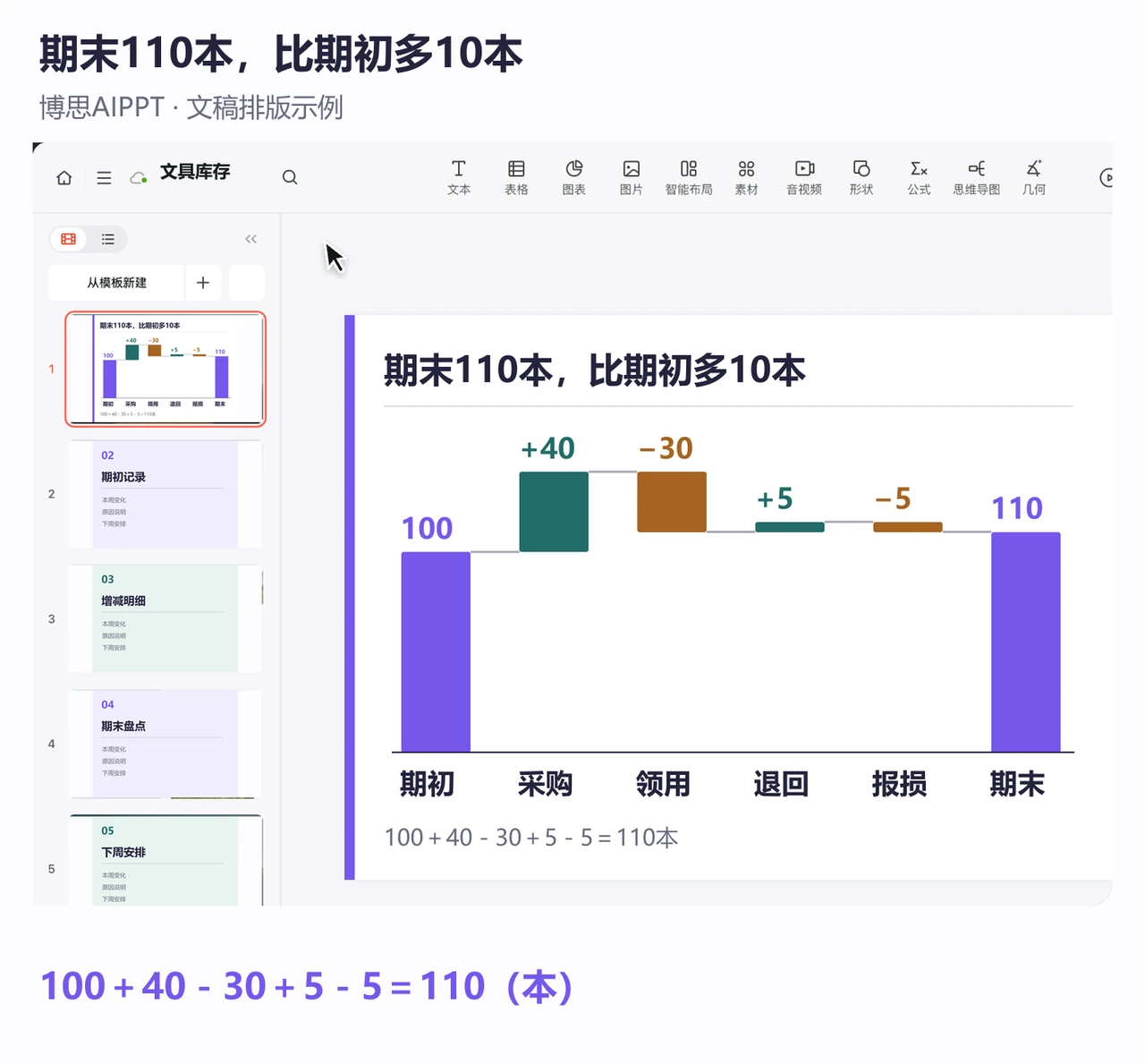Select slide 2 thumbnail 期初记录
The height and width of the screenshot is (1064, 1145).
[165, 494]
